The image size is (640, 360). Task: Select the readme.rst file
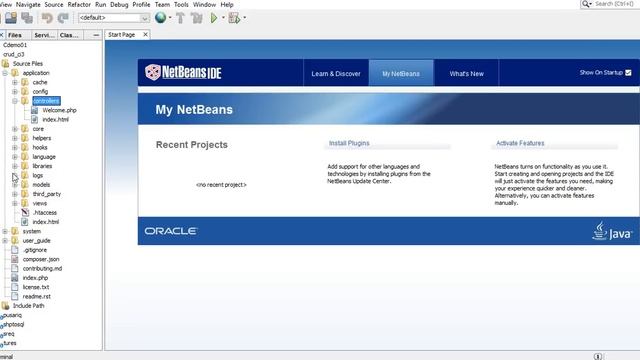(37, 297)
